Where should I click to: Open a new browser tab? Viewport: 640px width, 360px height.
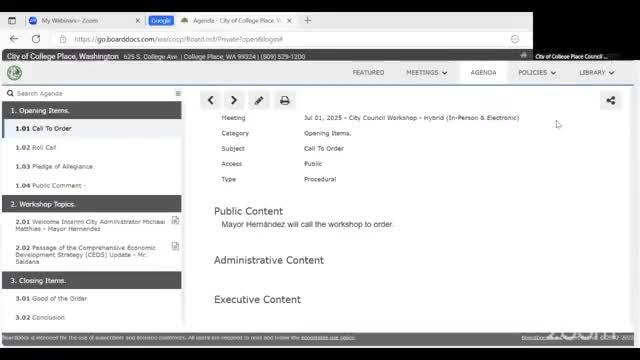pyautogui.click(x=307, y=20)
